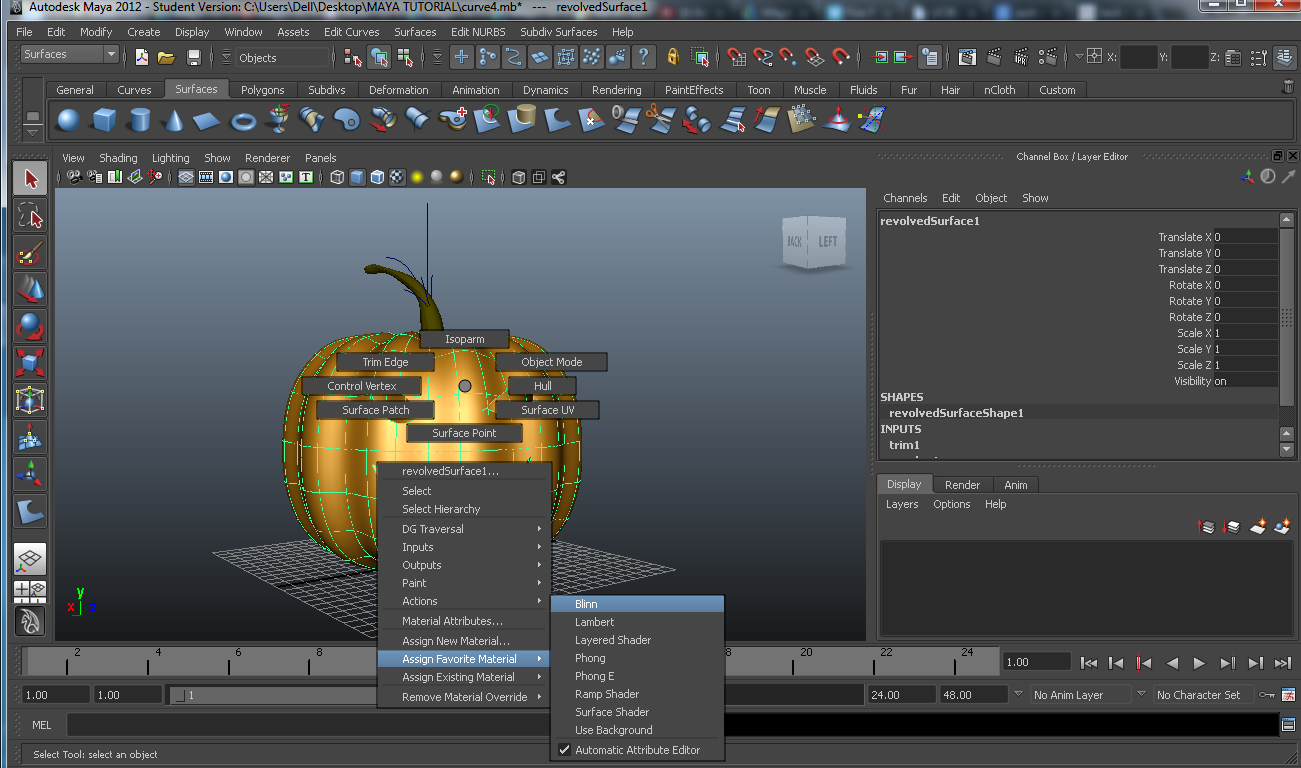Click the Revolve surface shelf icon
Viewport: 1301px width, 768px height.
[279, 121]
